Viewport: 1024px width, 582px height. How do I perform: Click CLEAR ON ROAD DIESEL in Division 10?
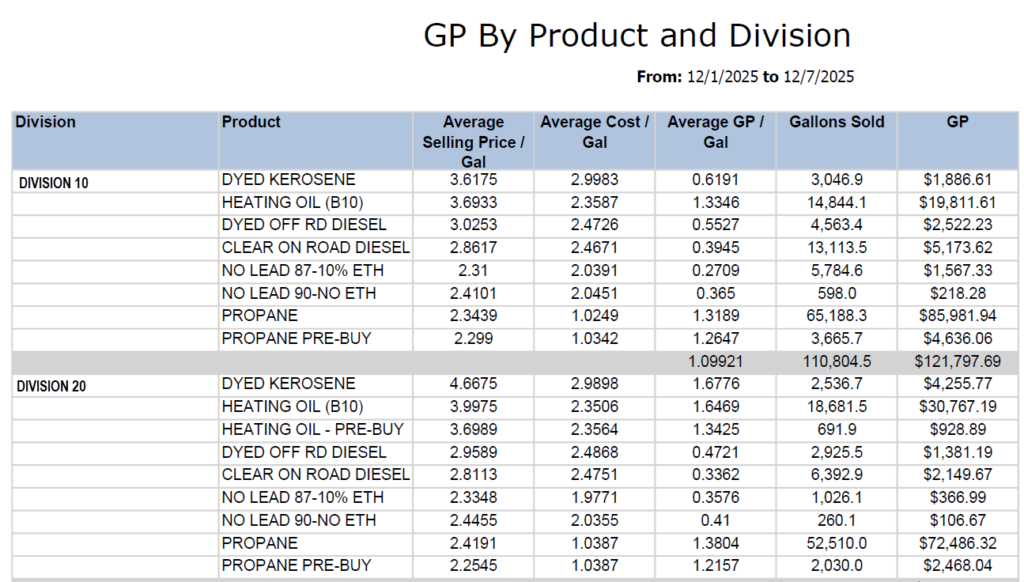[x=315, y=248]
